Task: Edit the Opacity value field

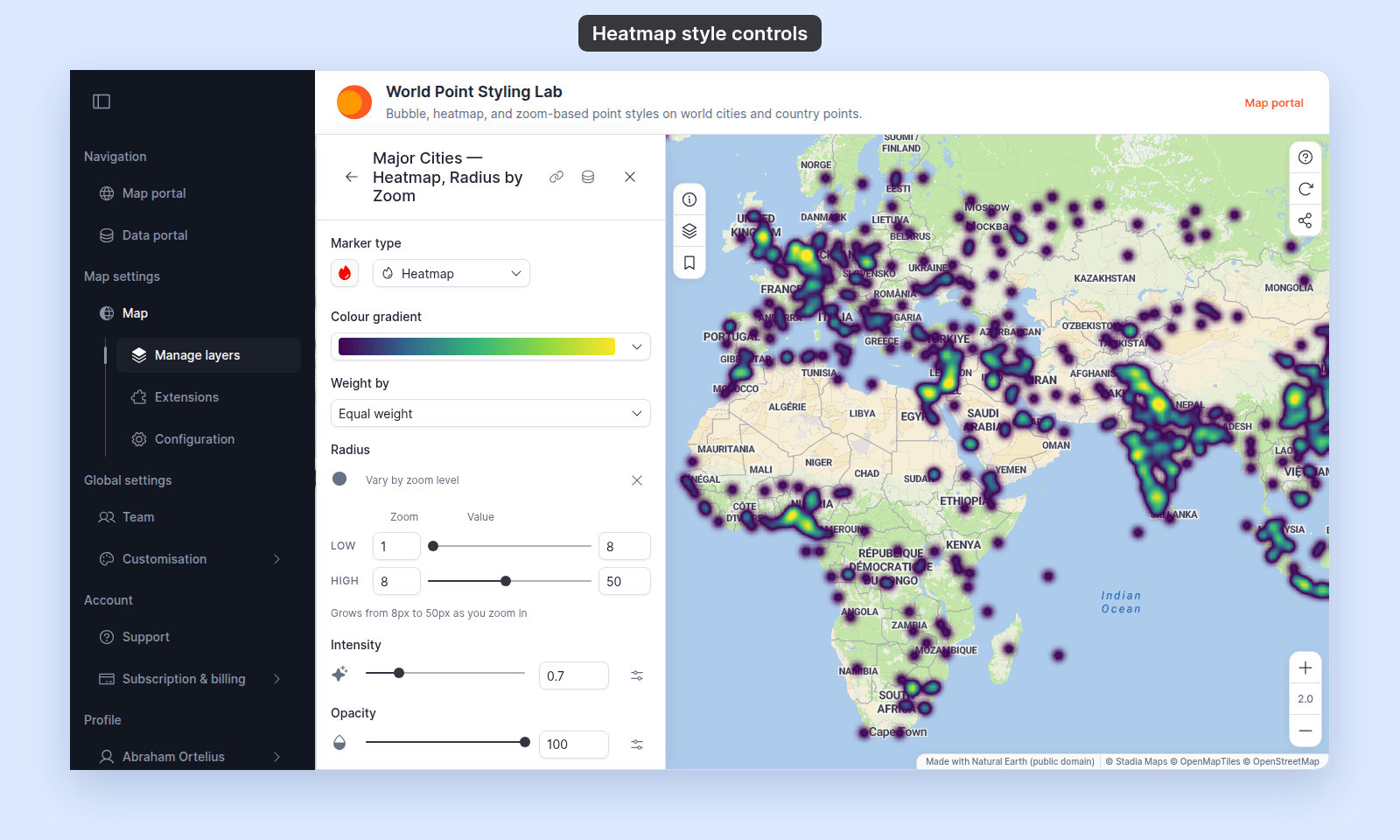Action: [x=574, y=744]
